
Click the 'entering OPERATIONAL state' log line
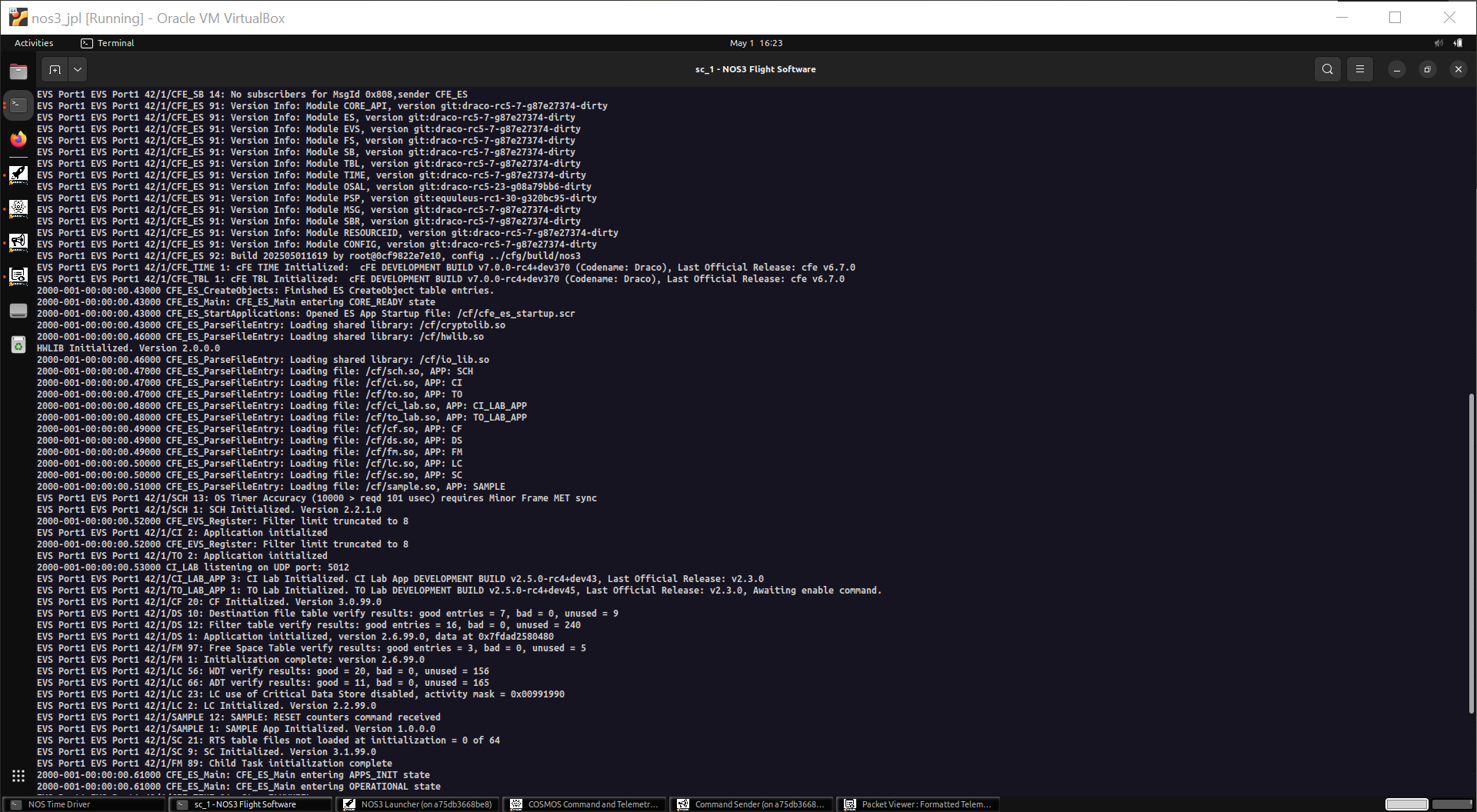[x=238, y=787]
